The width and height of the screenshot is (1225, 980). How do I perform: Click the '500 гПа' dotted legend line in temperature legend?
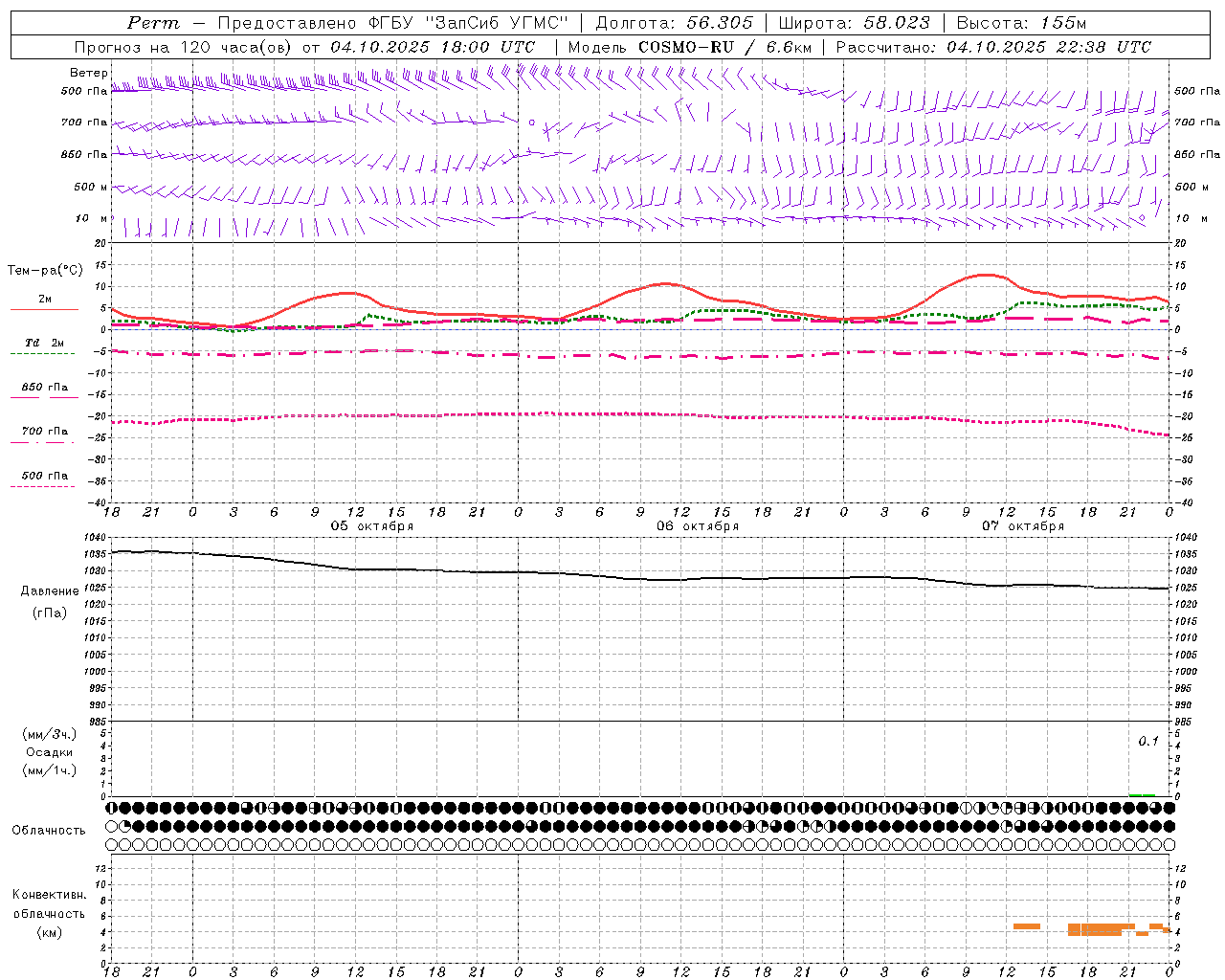[42, 486]
